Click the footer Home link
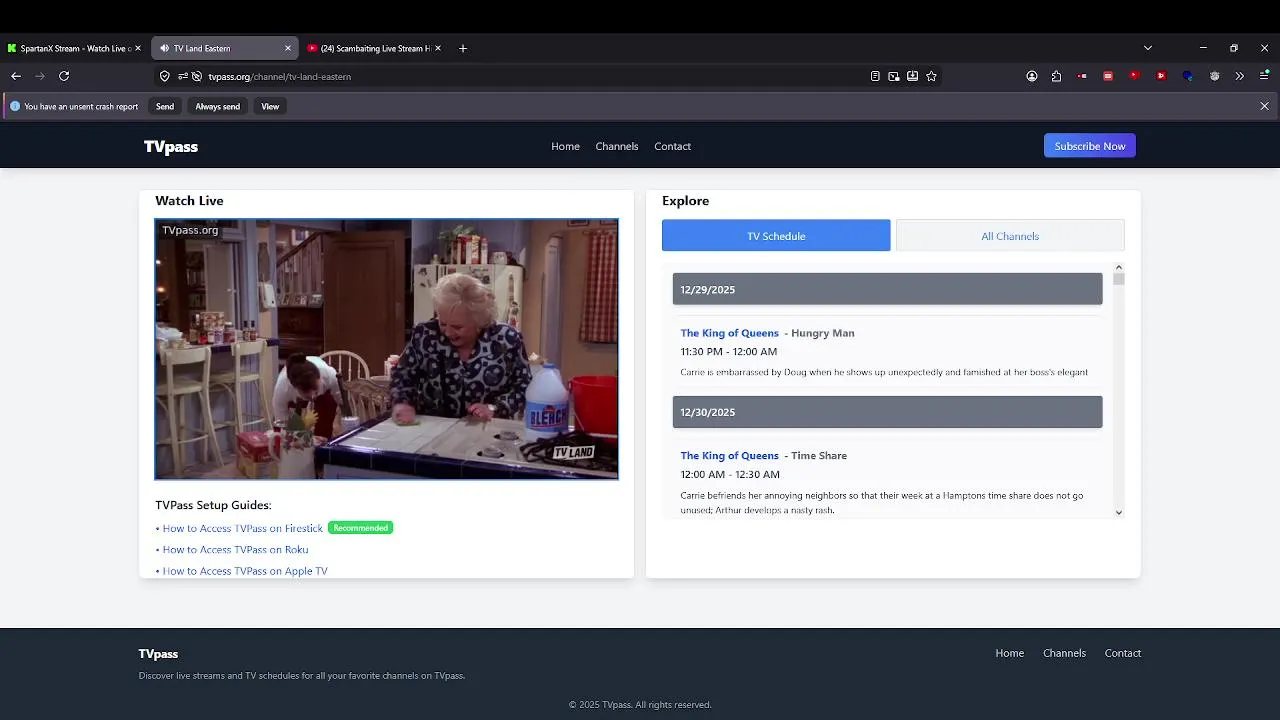1280x720 pixels. pyautogui.click(x=1010, y=653)
